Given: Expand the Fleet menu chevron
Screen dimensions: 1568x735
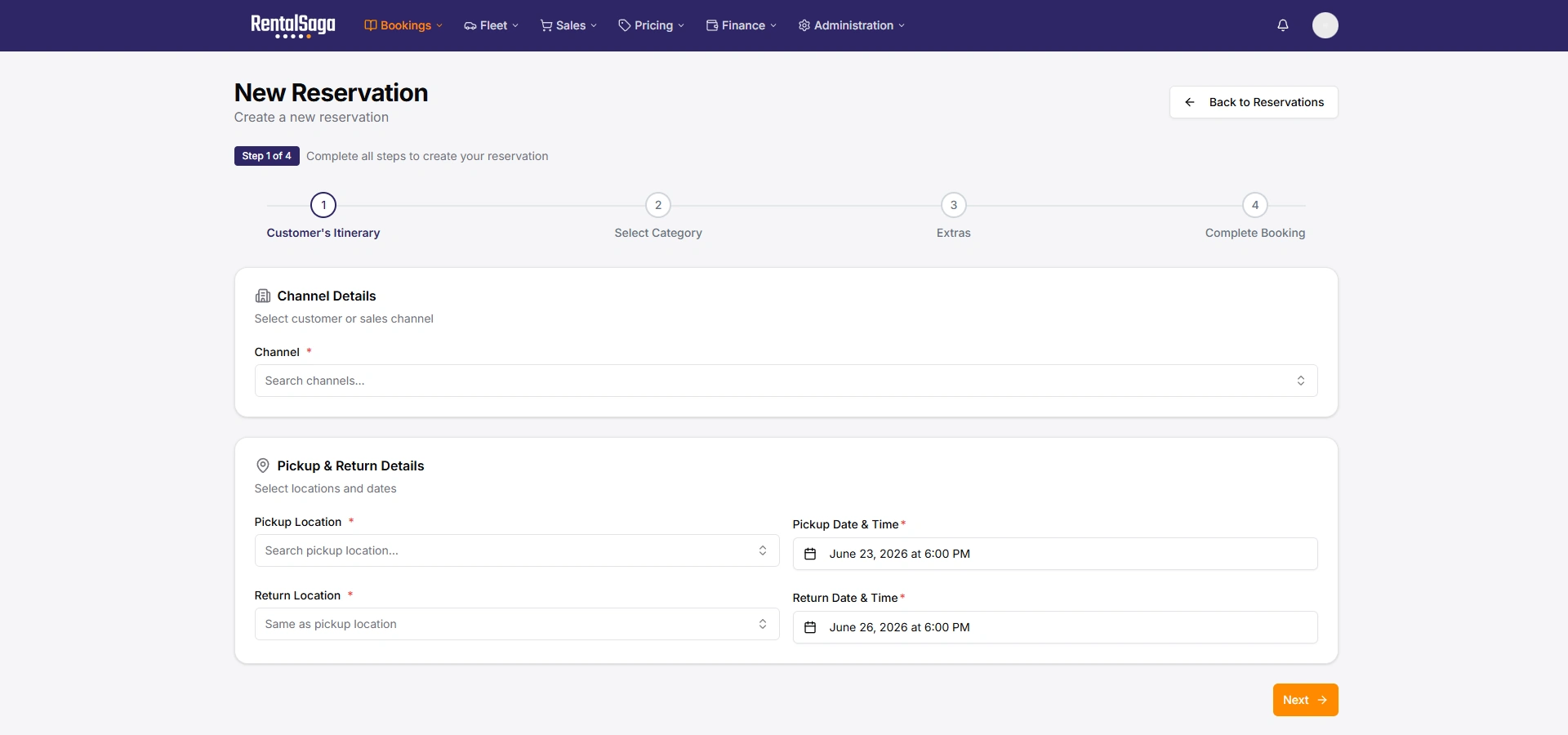Looking at the screenshot, I should [515, 25].
